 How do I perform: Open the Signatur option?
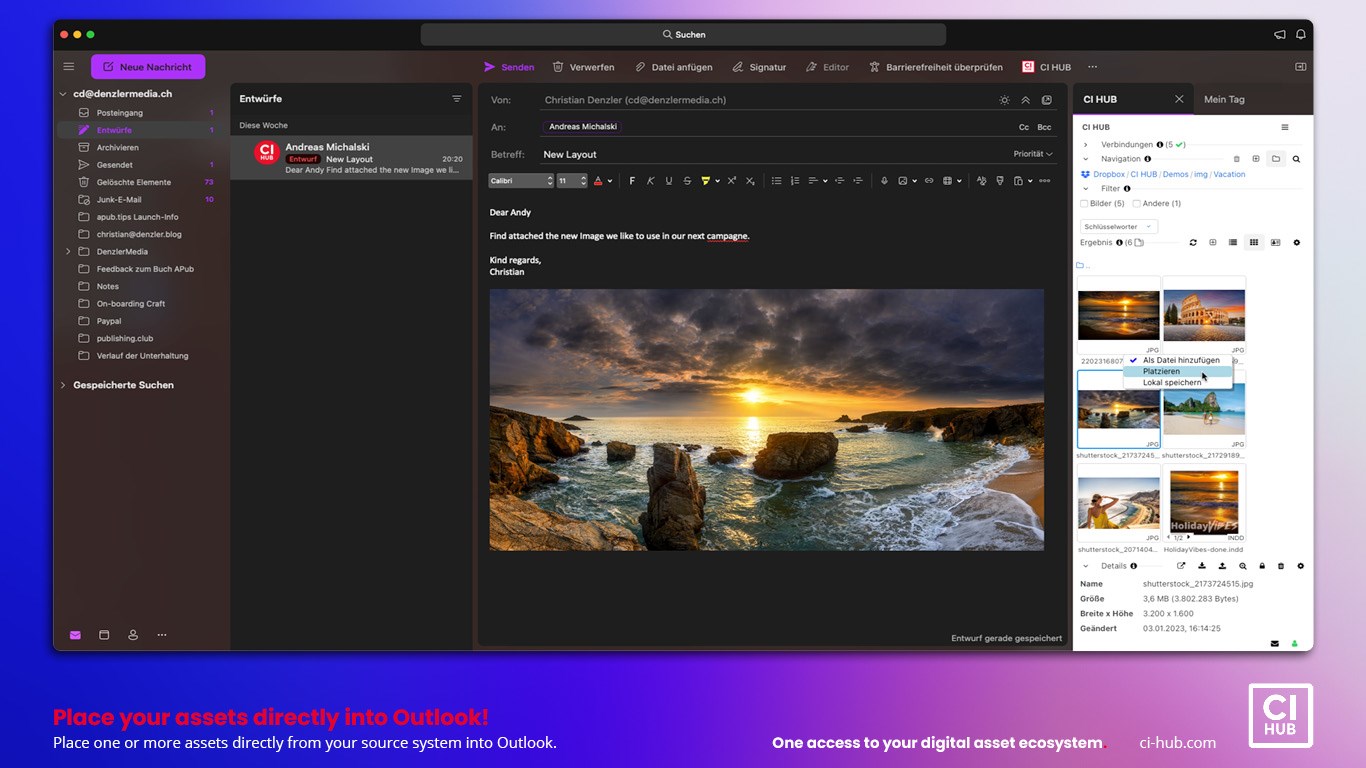point(759,67)
